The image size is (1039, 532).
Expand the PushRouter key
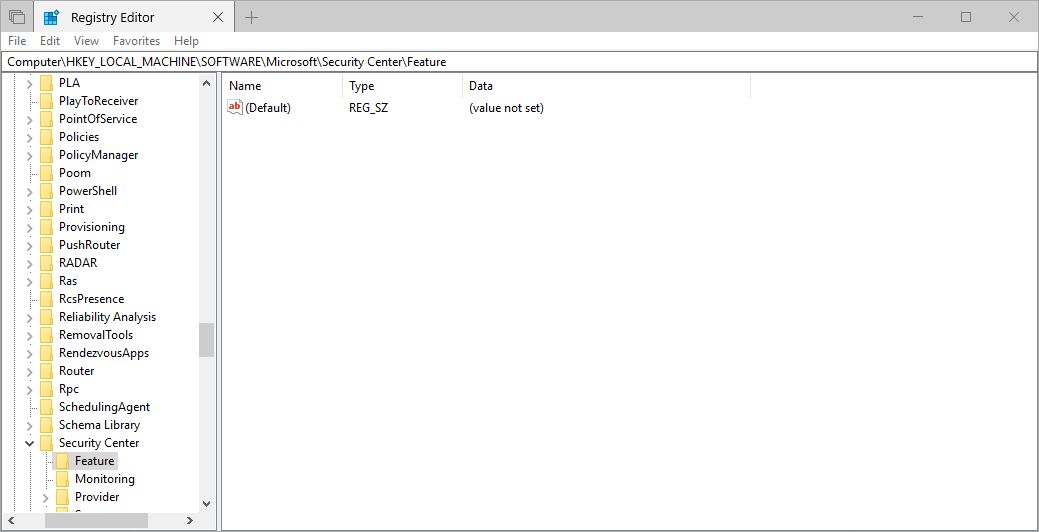point(29,245)
